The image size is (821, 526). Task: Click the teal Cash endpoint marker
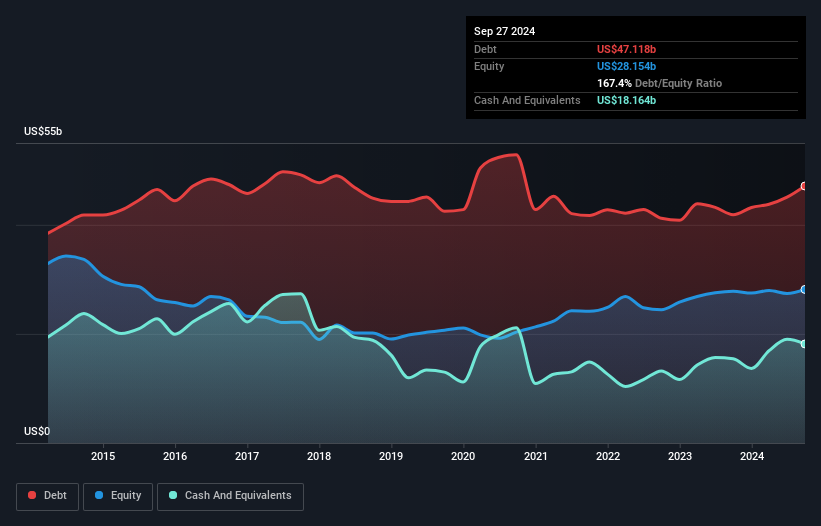804,344
